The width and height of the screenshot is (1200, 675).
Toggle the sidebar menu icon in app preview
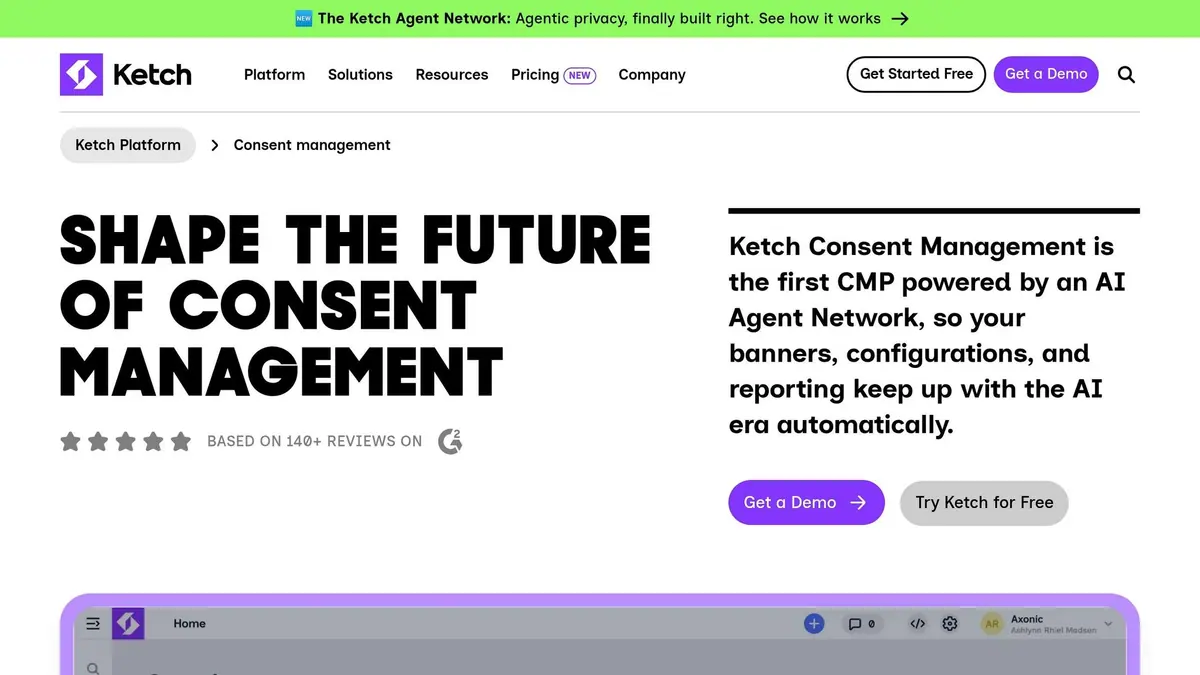click(93, 624)
